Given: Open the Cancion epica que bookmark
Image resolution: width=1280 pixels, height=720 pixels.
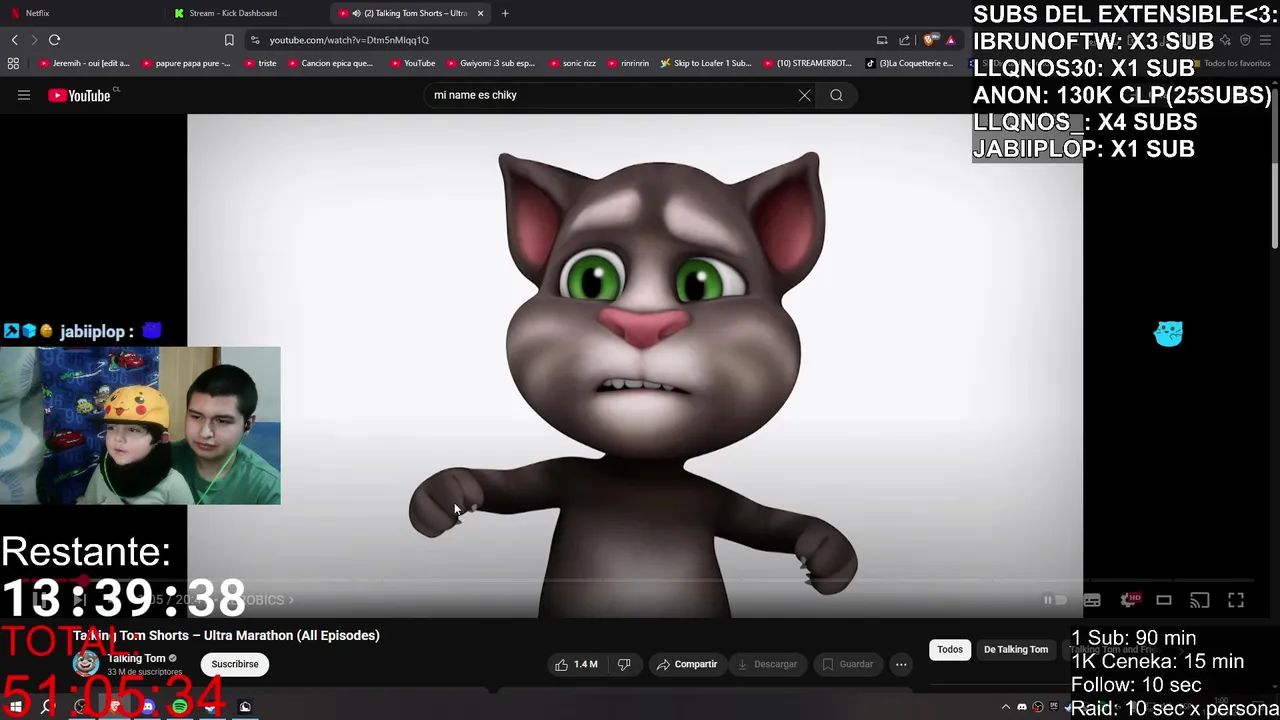Looking at the screenshot, I should pyautogui.click(x=330, y=63).
